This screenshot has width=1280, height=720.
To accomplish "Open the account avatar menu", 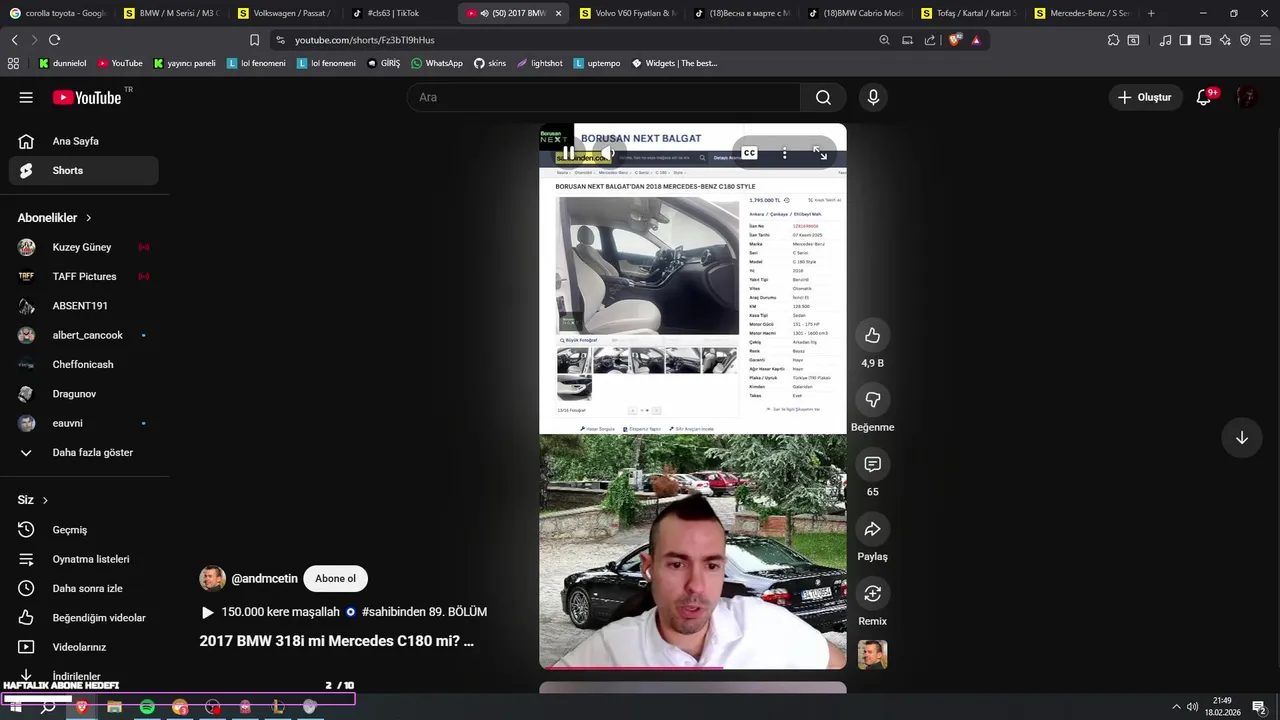I will pos(1246,97).
